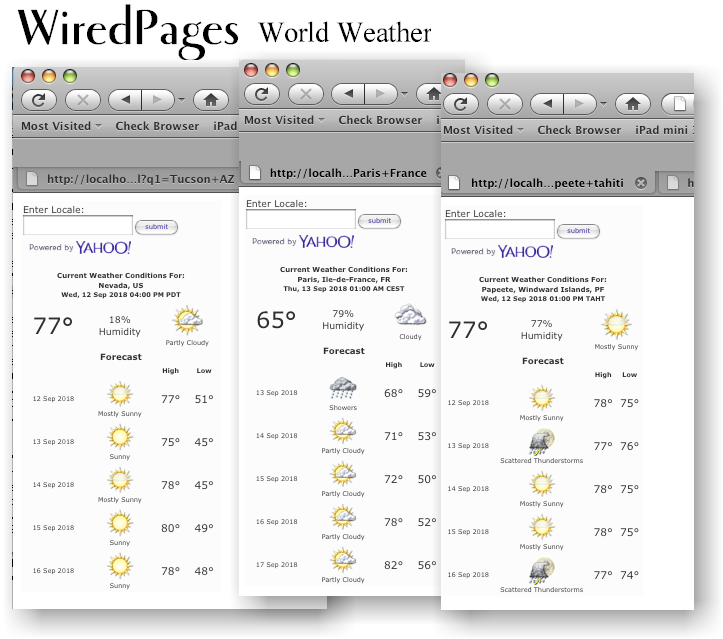This screenshot has width=723, height=639.
Task: Click Partly Cloudy icon for Paris 14 Sep
Action: click(x=343, y=432)
